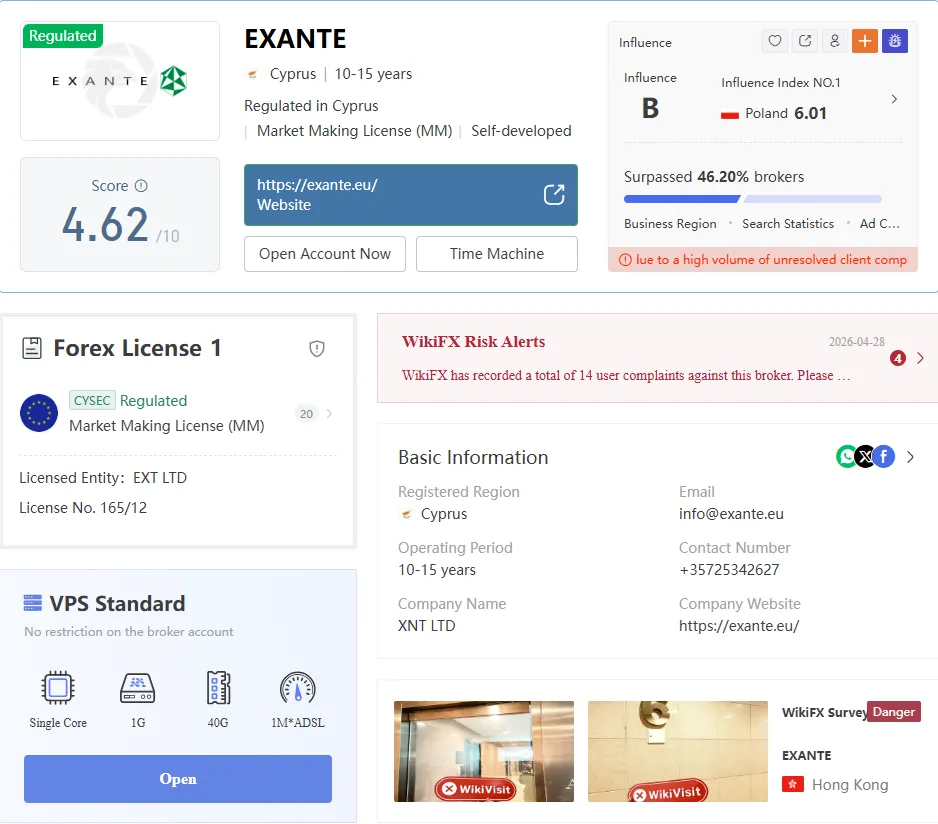Click the shield icon beside Forex License
This screenshot has width=938, height=824.
pyautogui.click(x=316, y=348)
